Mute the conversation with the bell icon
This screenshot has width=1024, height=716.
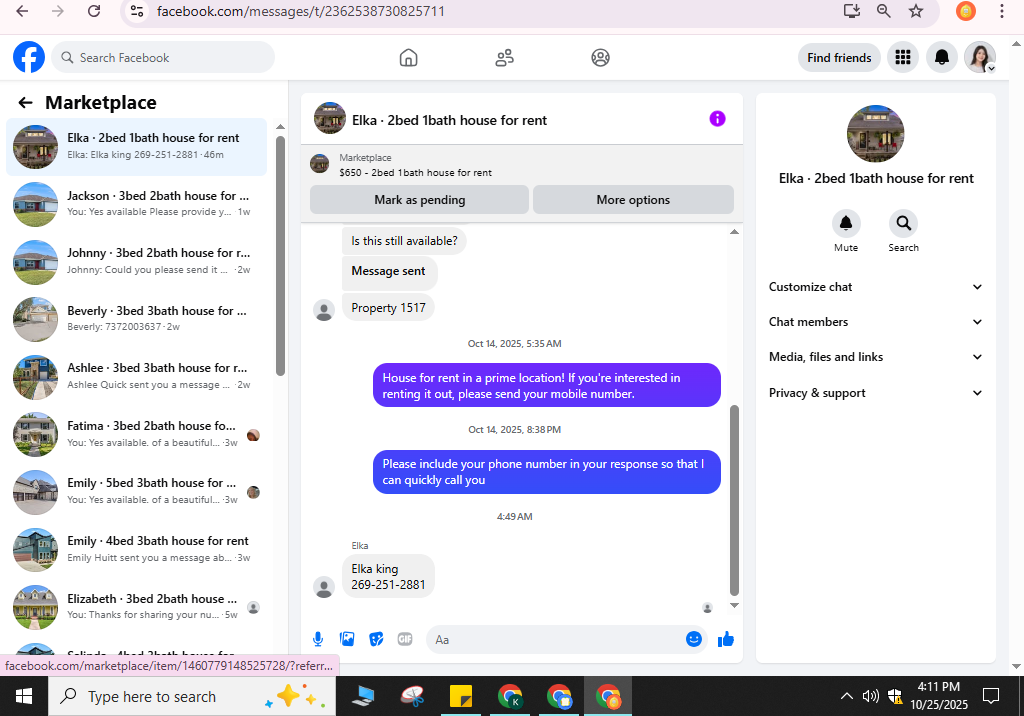(846, 223)
